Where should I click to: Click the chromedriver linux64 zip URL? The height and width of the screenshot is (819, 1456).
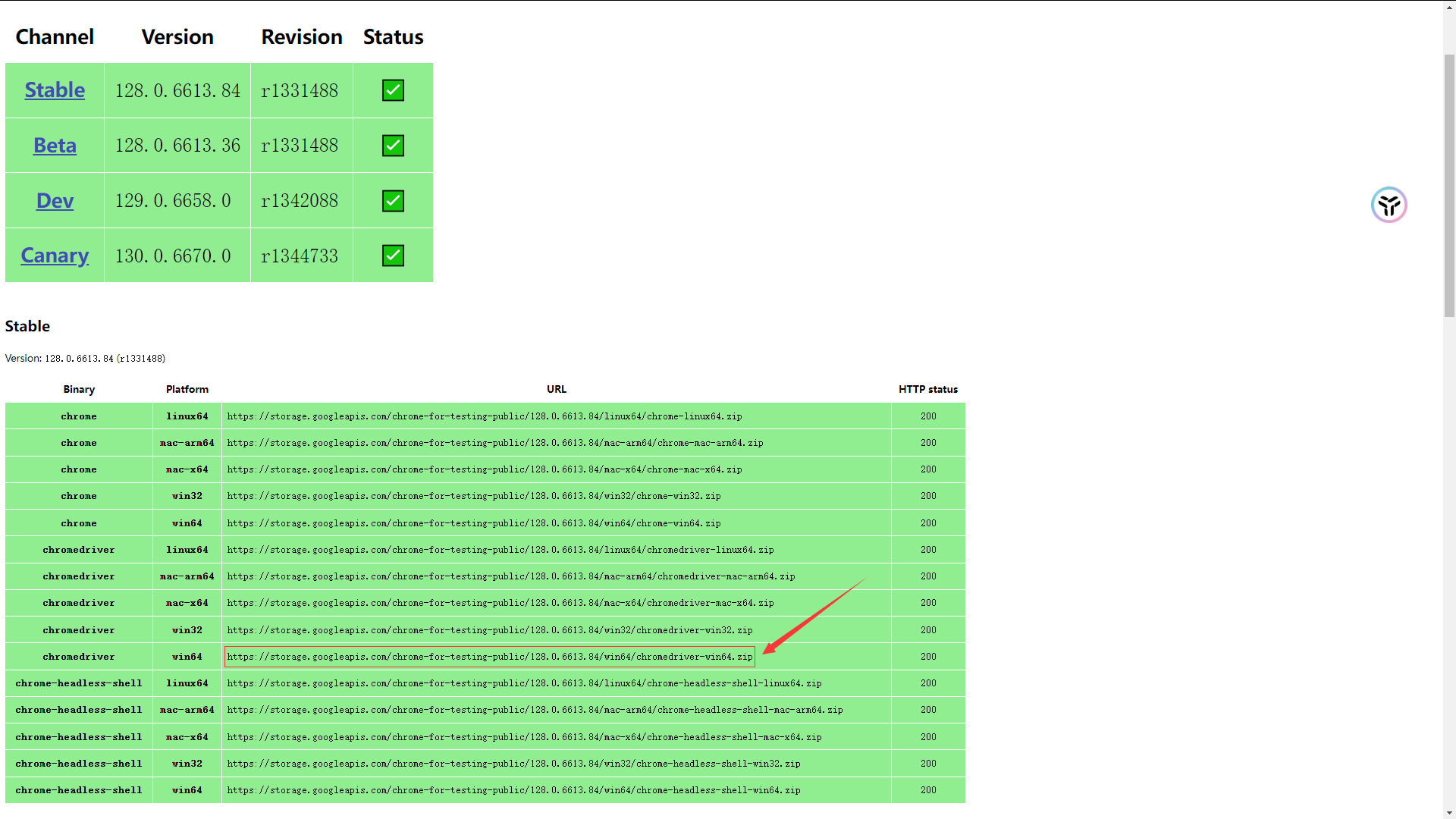tap(500, 550)
